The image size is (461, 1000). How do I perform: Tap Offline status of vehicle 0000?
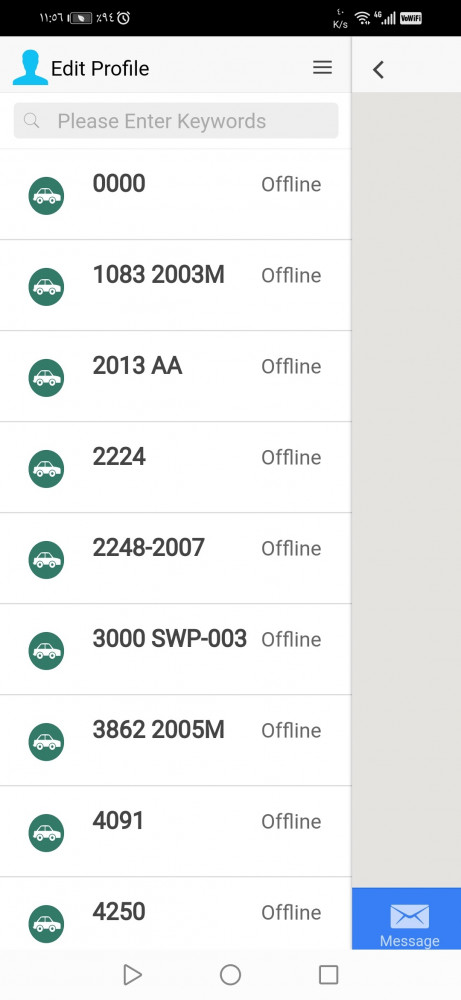[x=291, y=184]
